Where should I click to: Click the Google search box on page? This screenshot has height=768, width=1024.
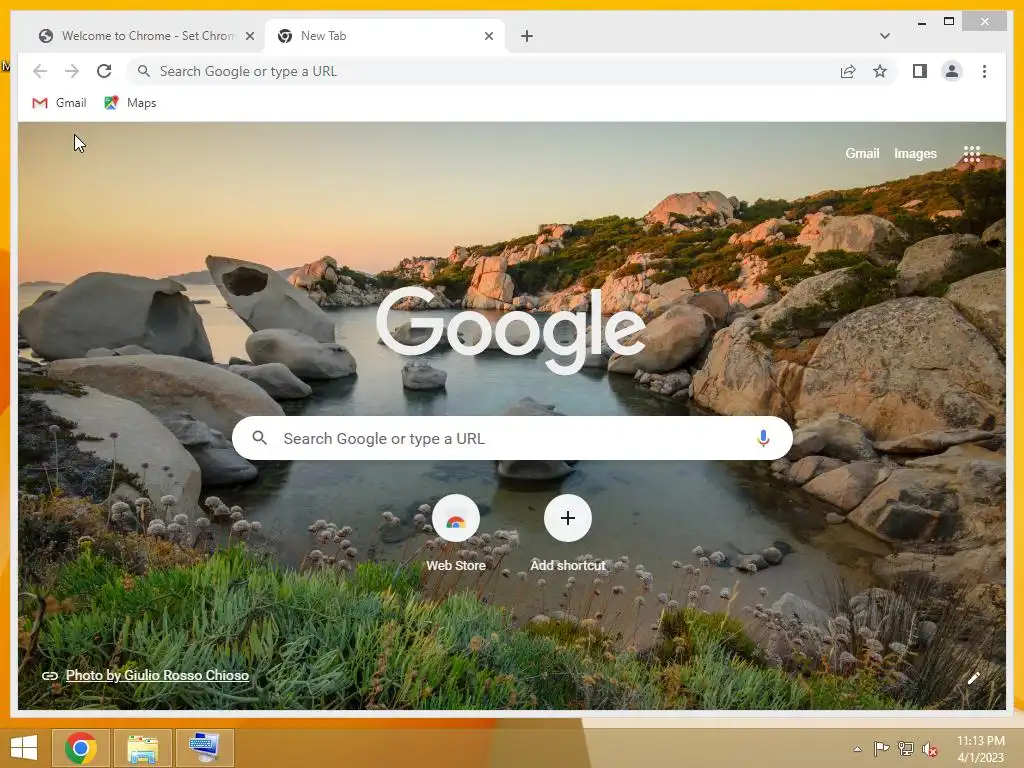(512, 438)
